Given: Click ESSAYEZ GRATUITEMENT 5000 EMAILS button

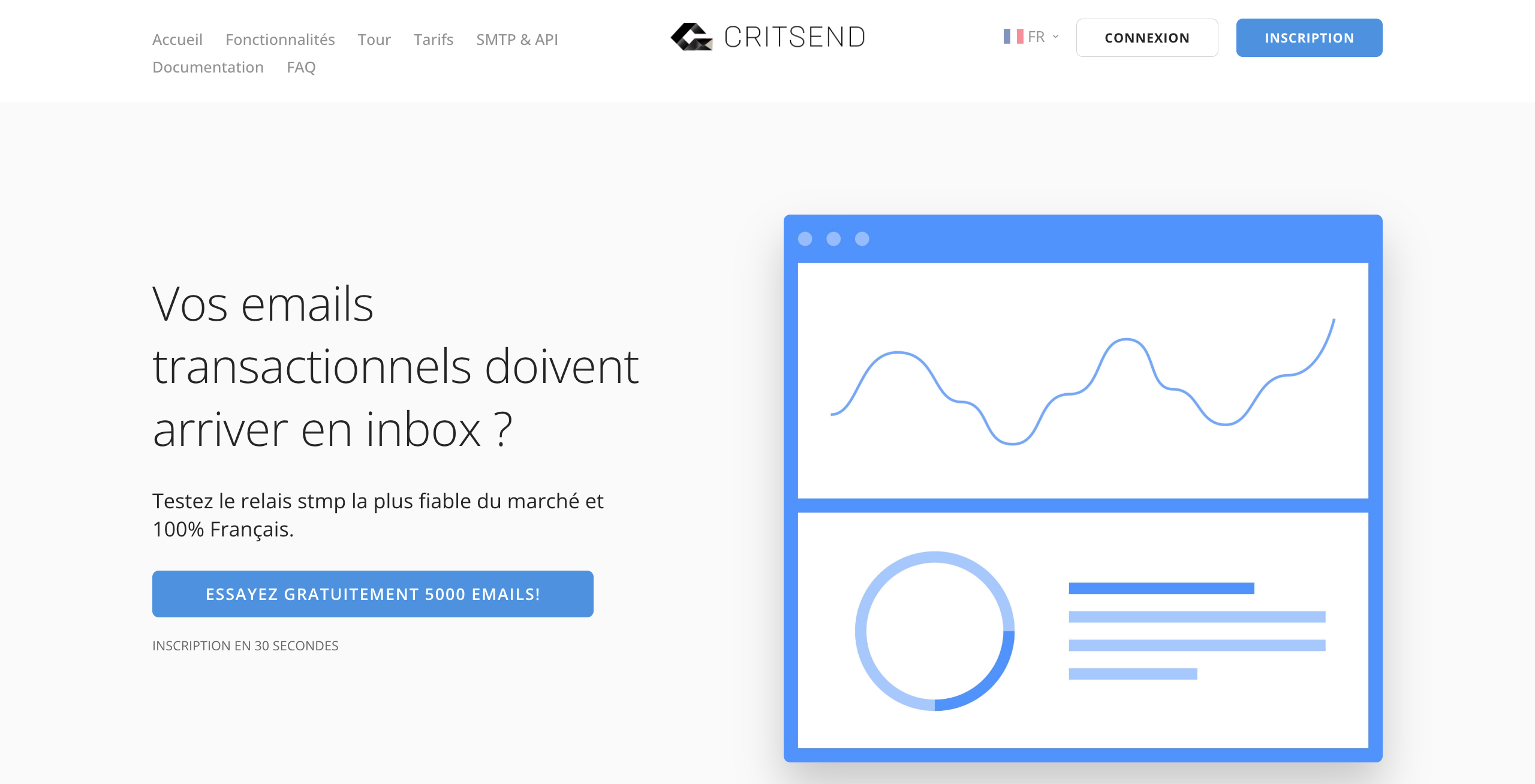Looking at the screenshot, I should 371,593.
